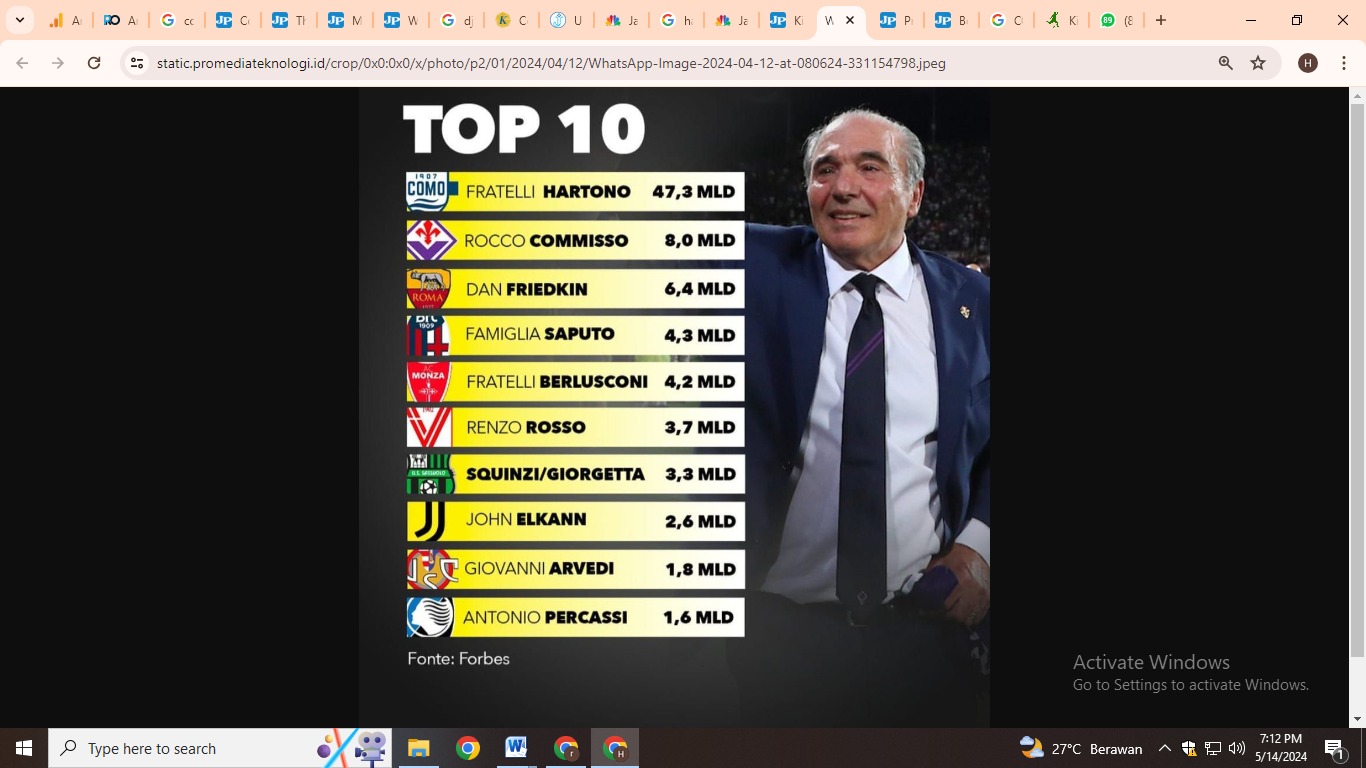Open the new tab plus button
The width and height of the screenshot is (1366, 768).
tap(1161, 20)
